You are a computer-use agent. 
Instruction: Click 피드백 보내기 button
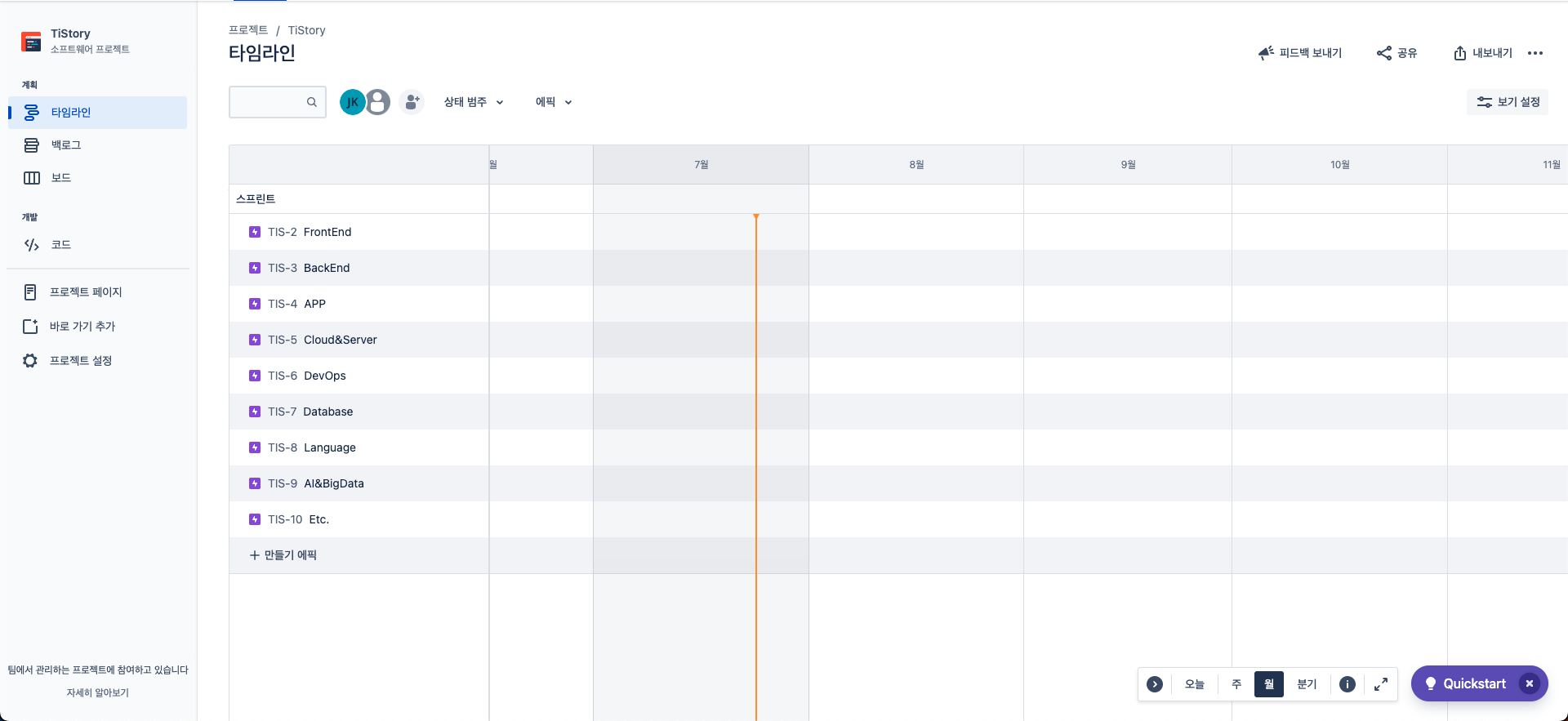pyautogui.click(x=1300, y=53)
